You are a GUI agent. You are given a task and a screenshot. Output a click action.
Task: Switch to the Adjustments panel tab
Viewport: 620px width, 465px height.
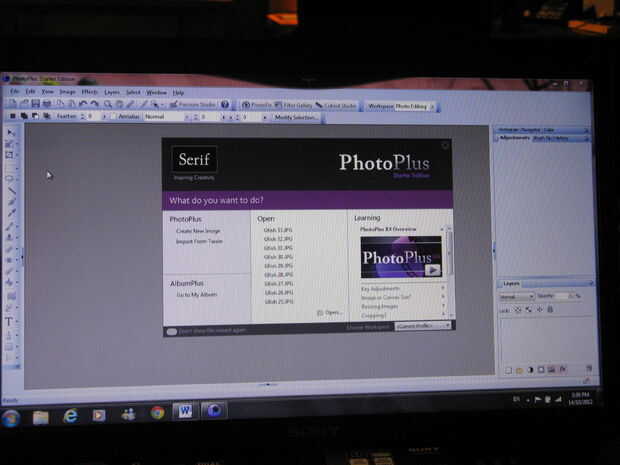pyautogui.click(x=515, y=138)
